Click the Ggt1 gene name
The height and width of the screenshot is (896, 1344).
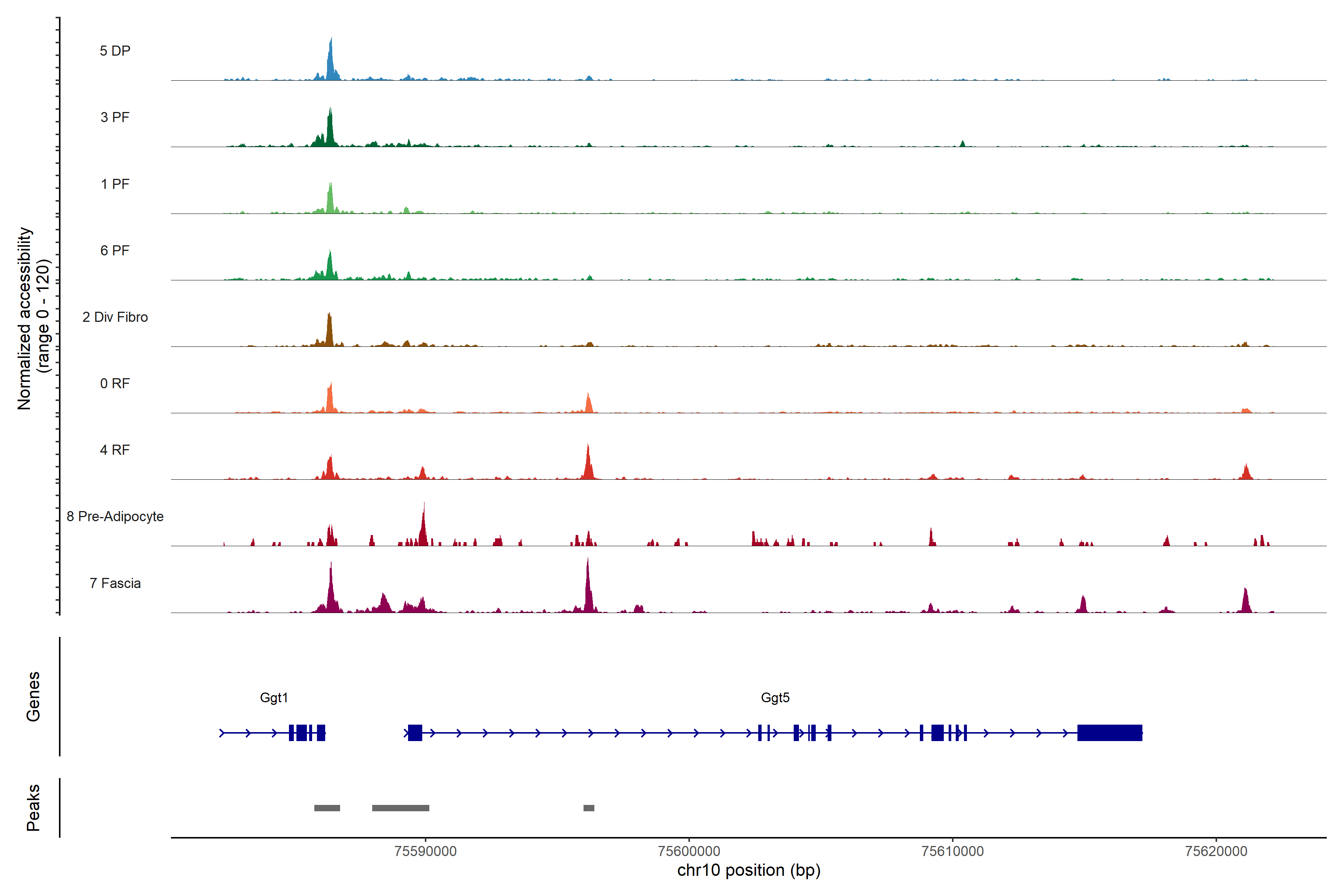(274, 698)
